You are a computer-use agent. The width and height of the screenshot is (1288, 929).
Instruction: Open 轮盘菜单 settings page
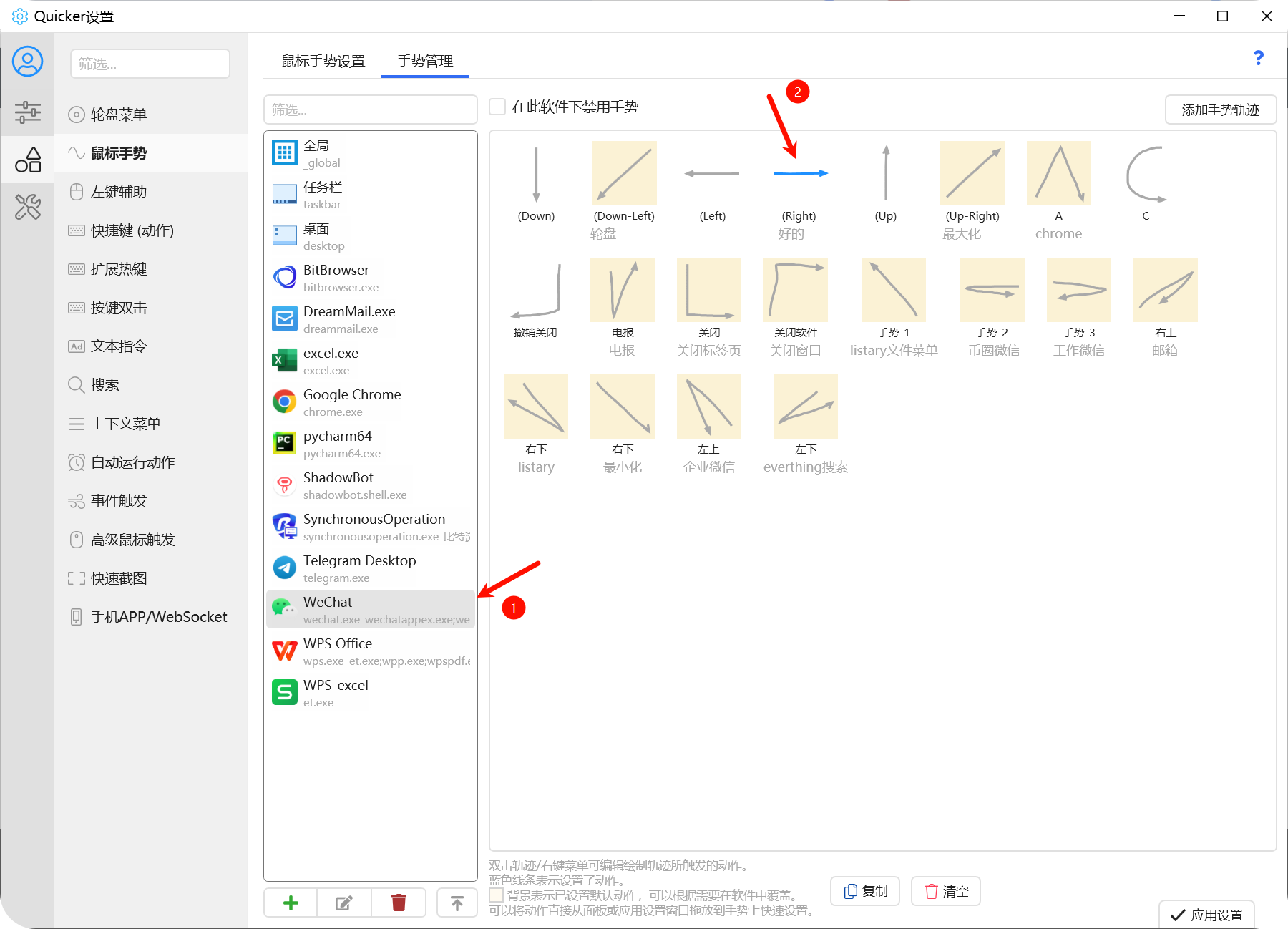(151, 115)
